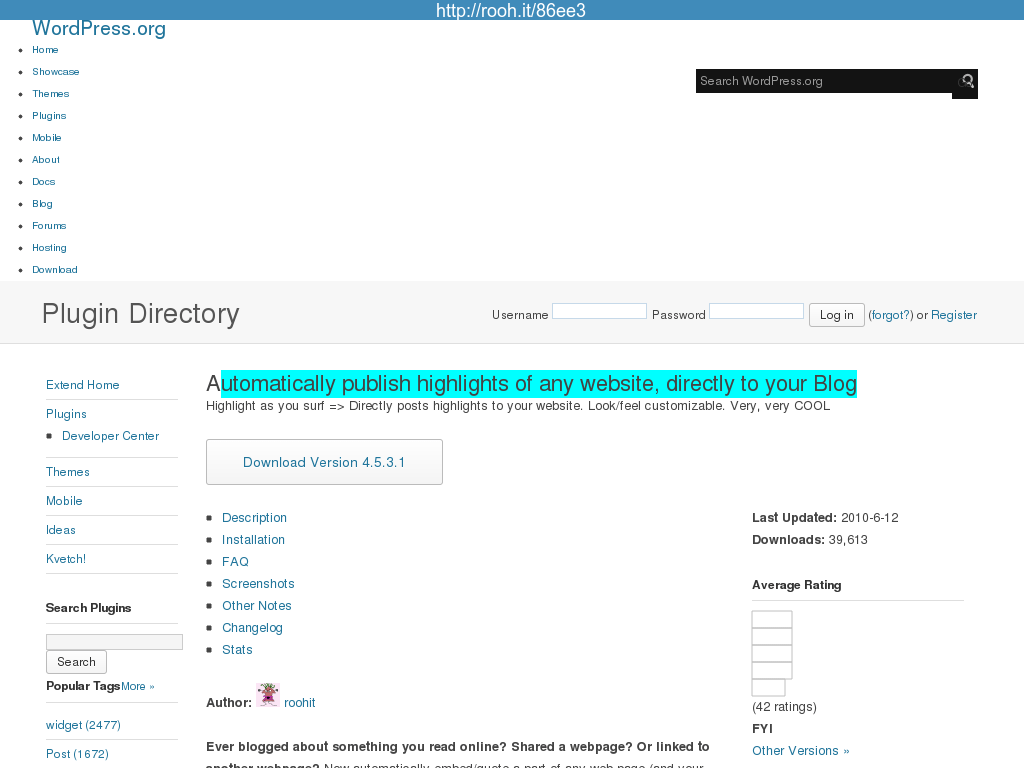Open the Hosting navigation link
The width and height of the screenshot is (1024, 768).
(x=49, y=248)
